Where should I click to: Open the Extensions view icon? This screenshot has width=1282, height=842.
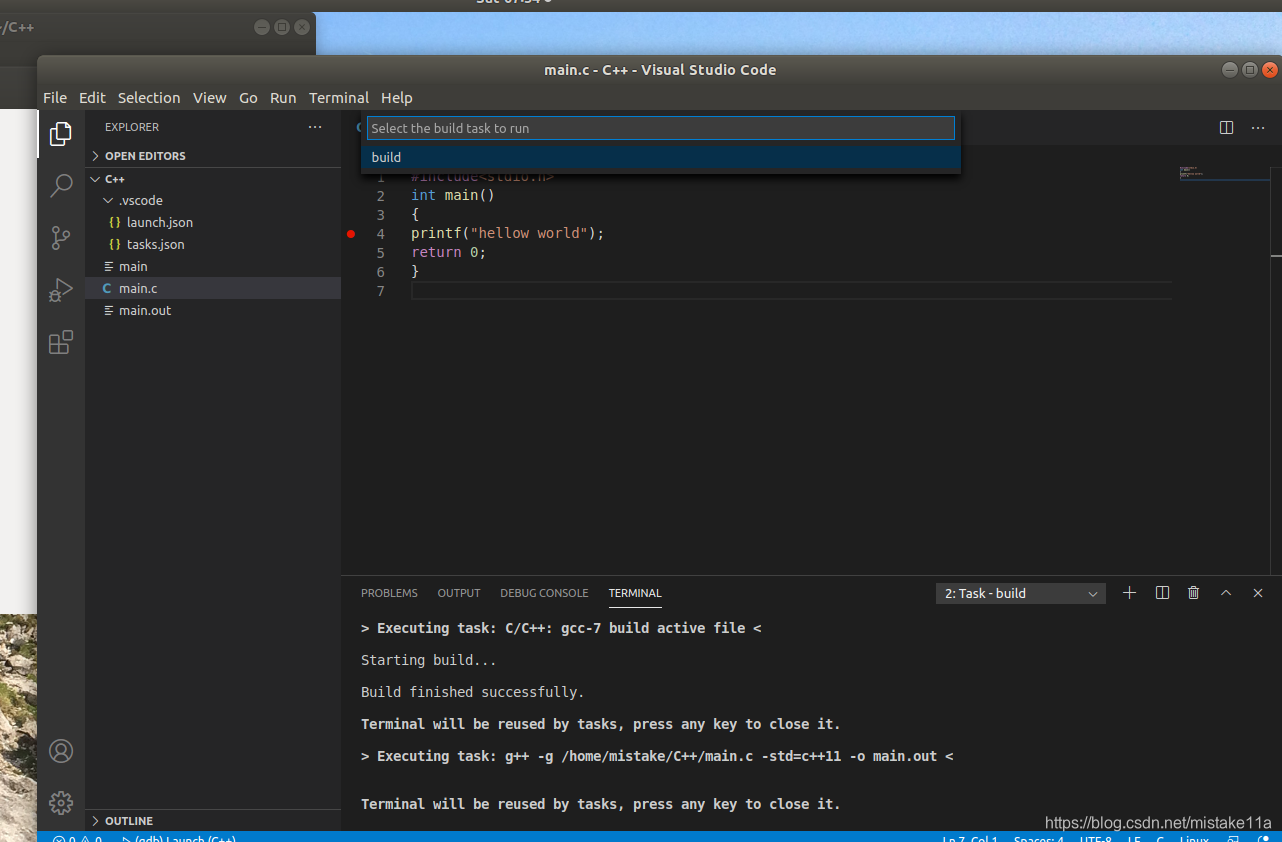[61, 342]
